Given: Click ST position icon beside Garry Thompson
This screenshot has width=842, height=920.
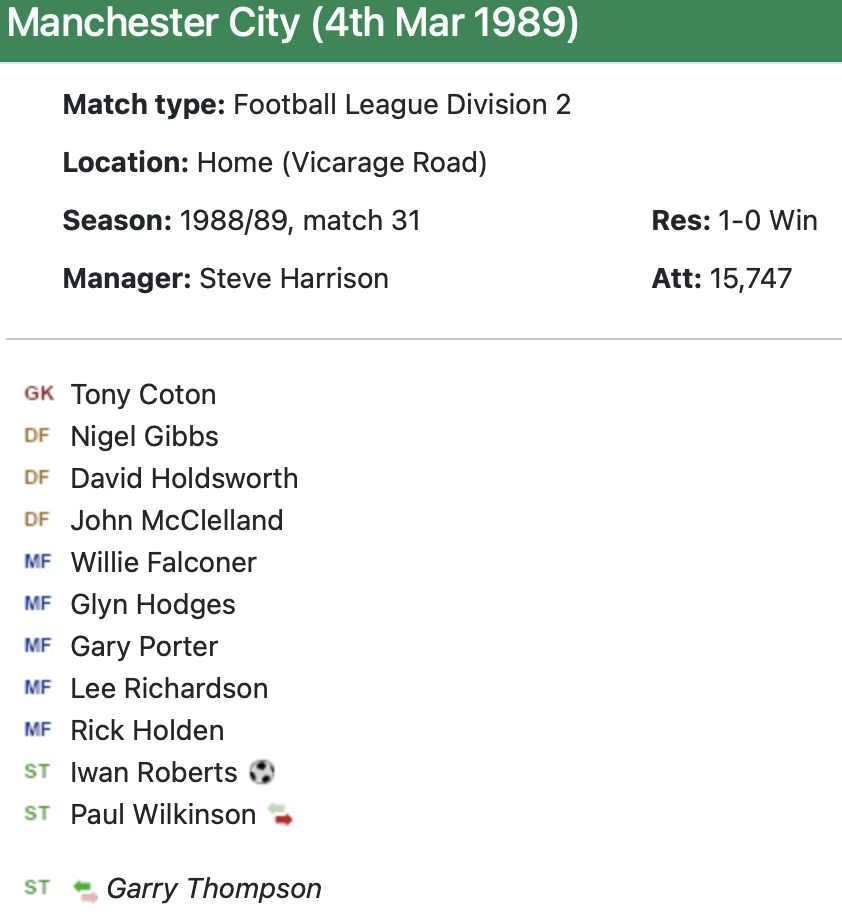Looking at the screenshot, I should coord(37,888).
